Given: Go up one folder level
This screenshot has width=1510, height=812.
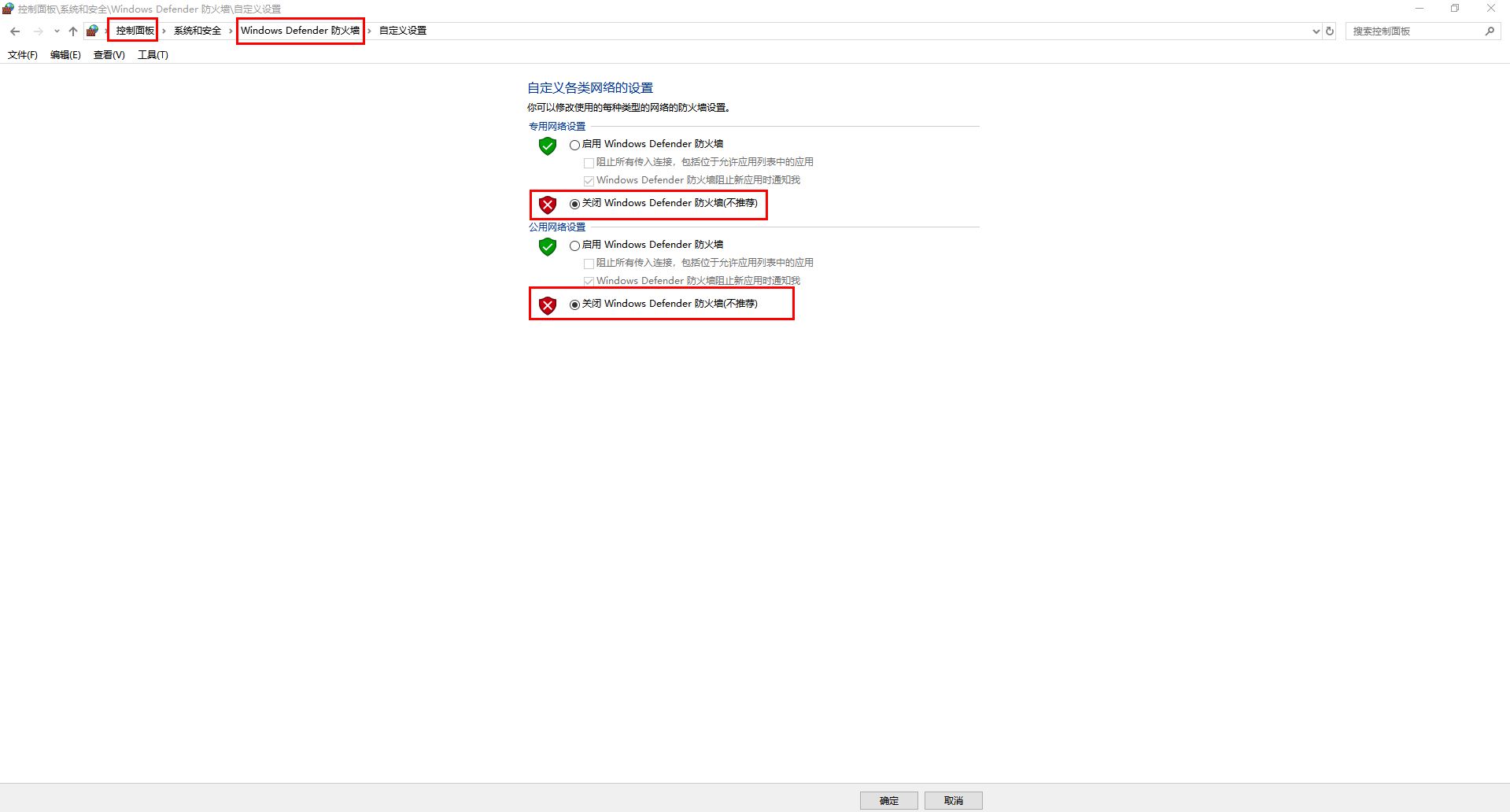Looking at the screenshot, I should pos(73,31).
